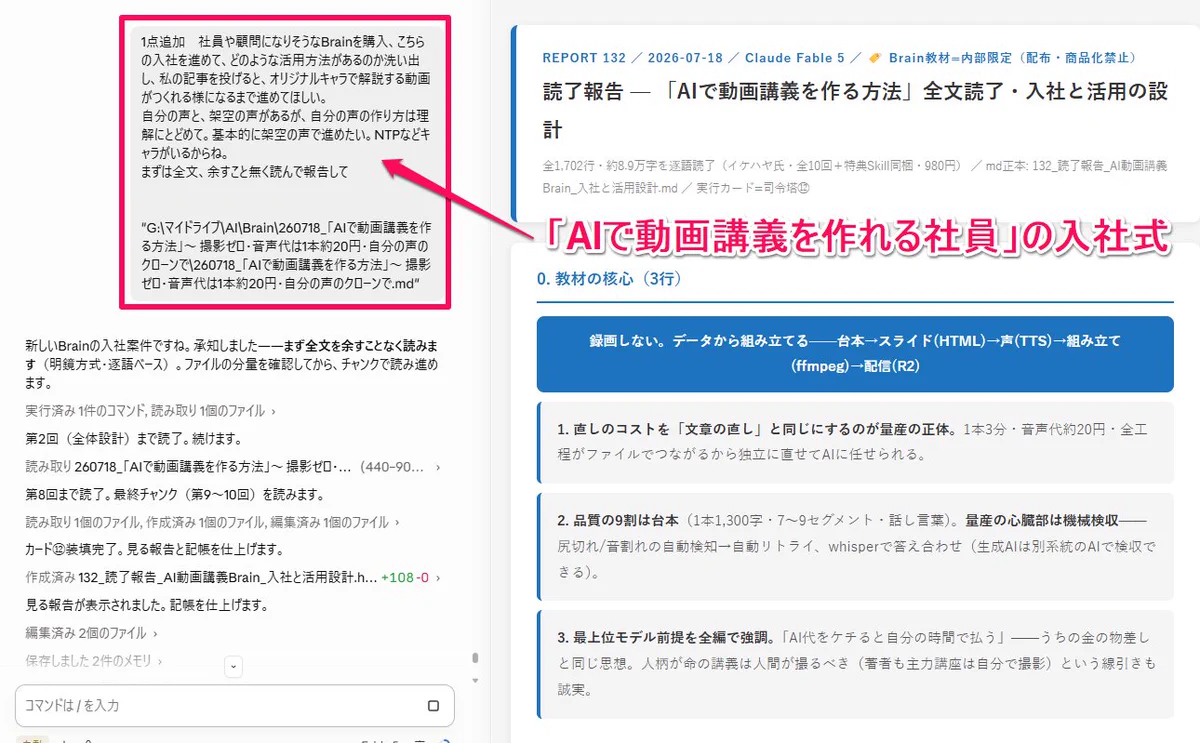The image size is (1200, 743).
Task: Click the message '第2回（全体設計）まで読了。続けます。'
Action: pyautogui.click(x=133, y=439)
